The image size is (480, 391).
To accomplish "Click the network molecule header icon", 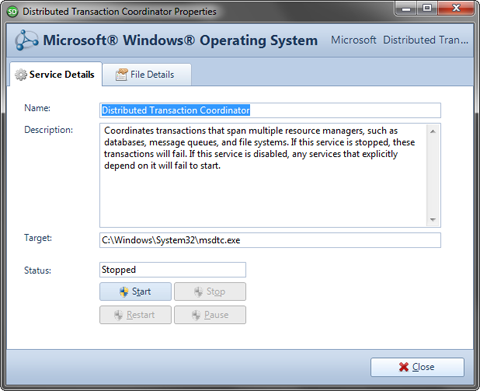I will pyautogui.click(x=26, y=40).
